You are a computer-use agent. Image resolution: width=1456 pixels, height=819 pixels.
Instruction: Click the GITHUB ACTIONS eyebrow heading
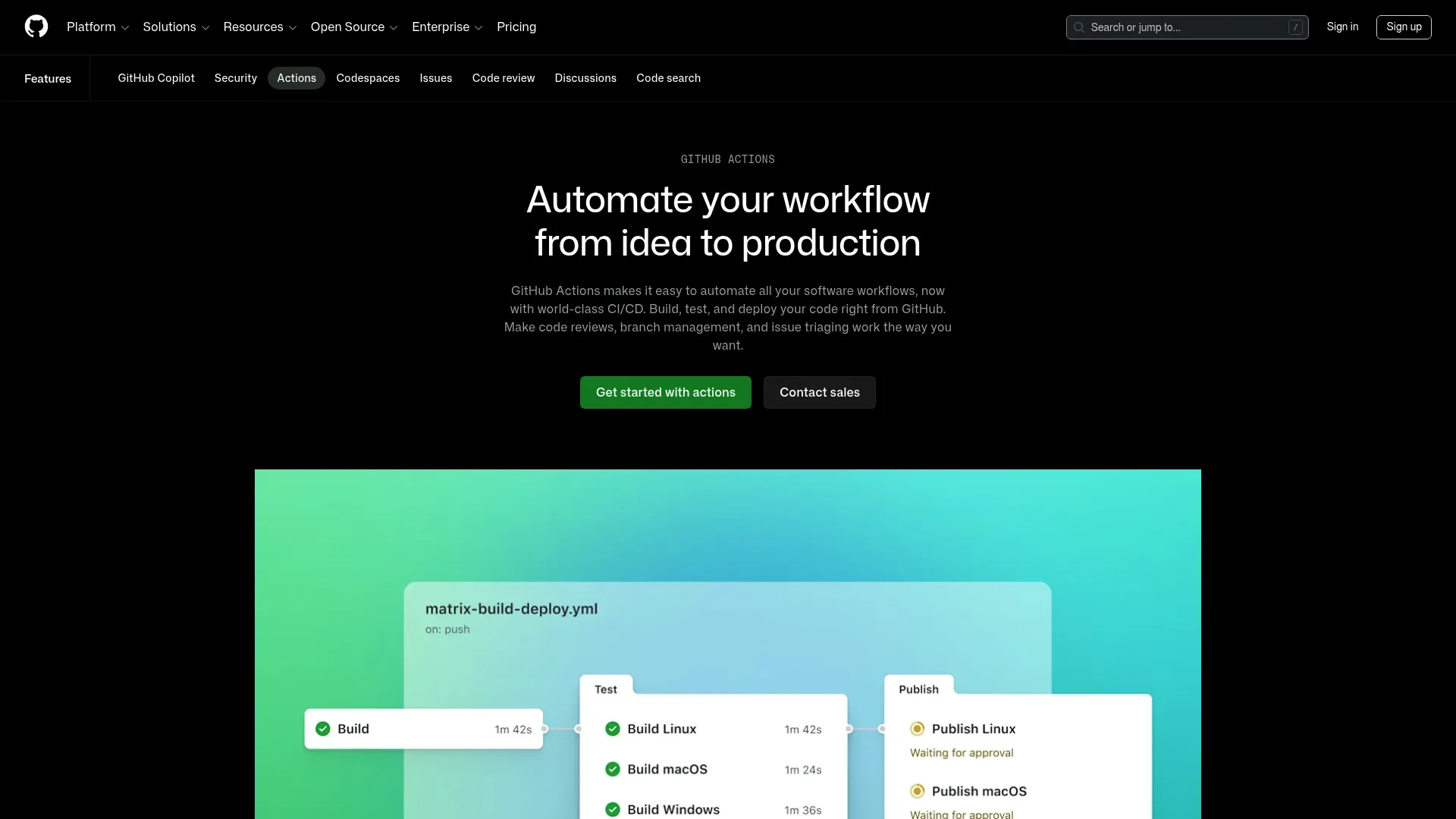[728, 159]
